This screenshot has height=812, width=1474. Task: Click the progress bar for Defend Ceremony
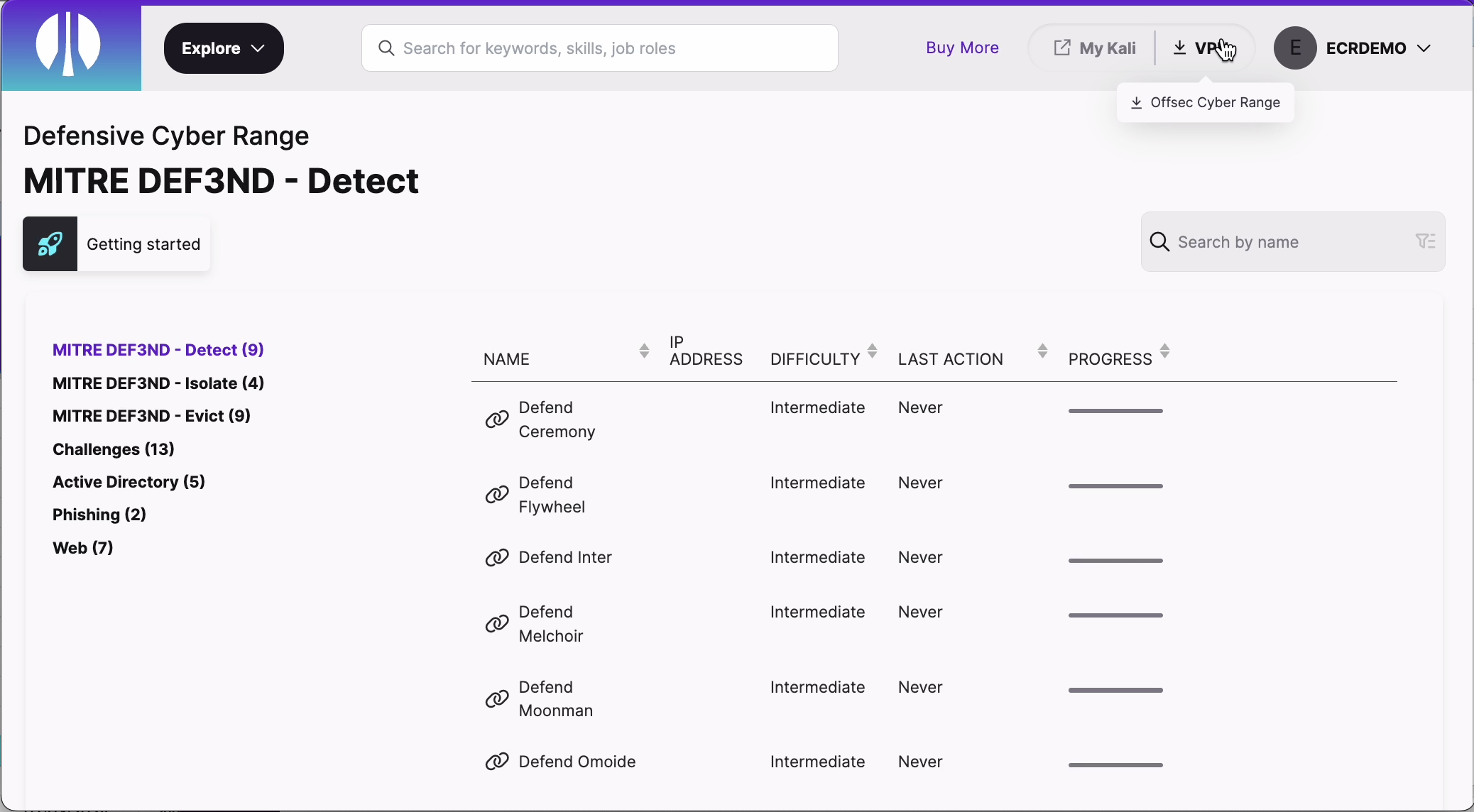(x=1115, y=410)
